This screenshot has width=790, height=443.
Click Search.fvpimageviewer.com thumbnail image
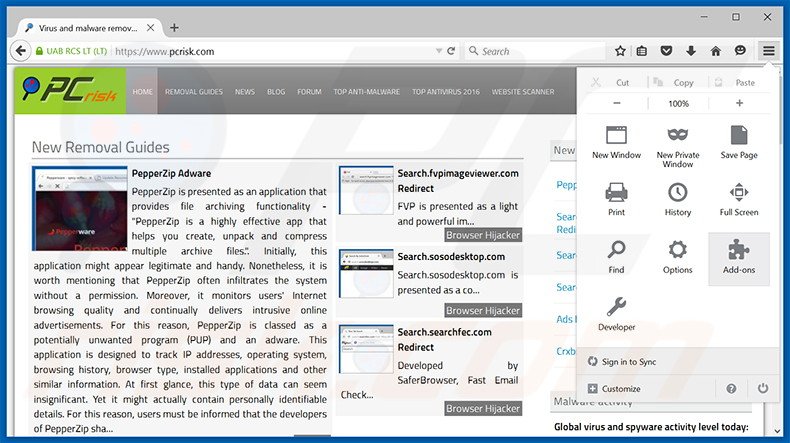tap(366, 191)
